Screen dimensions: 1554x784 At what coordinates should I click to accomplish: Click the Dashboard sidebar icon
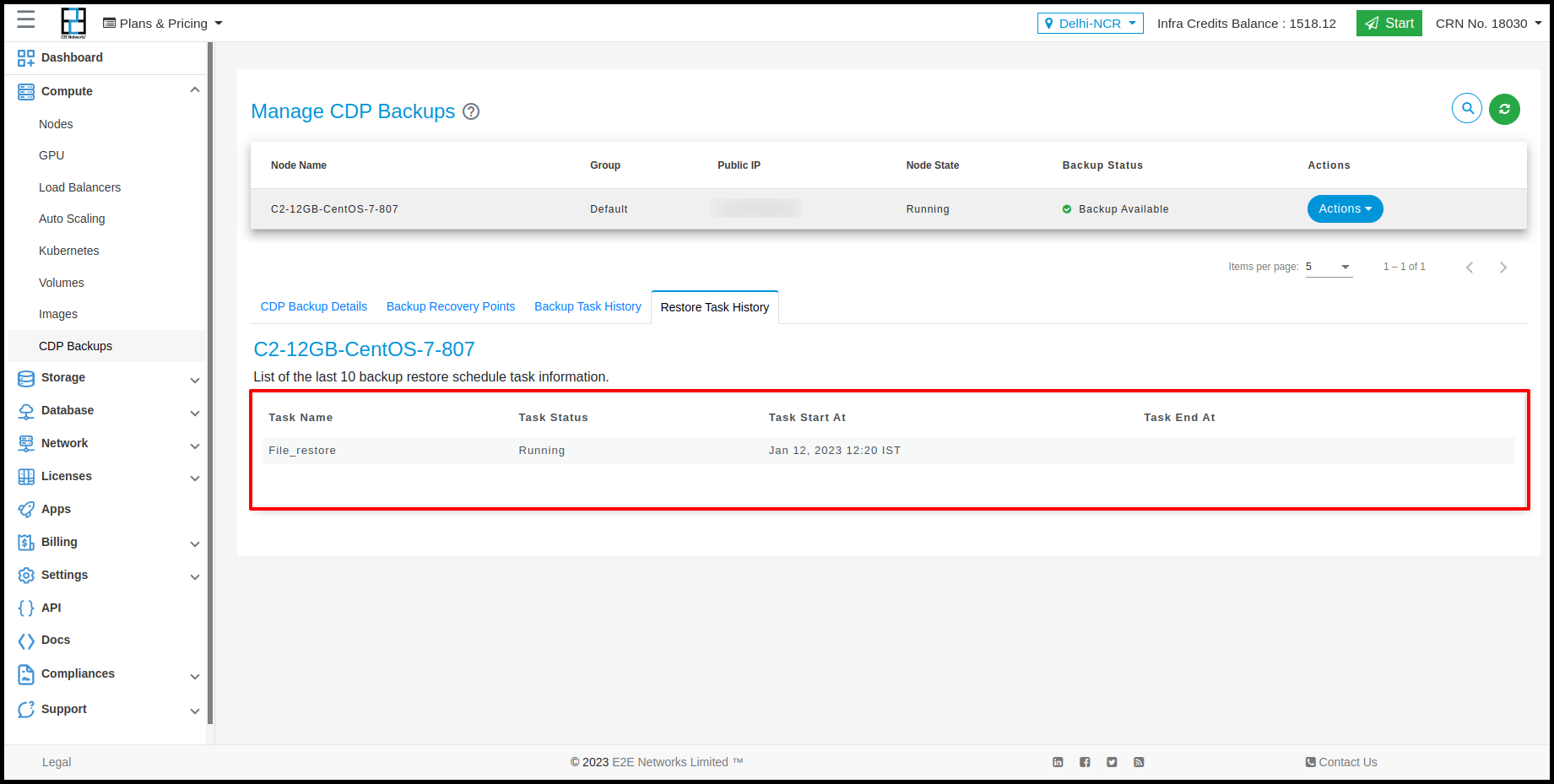(26, 57)
